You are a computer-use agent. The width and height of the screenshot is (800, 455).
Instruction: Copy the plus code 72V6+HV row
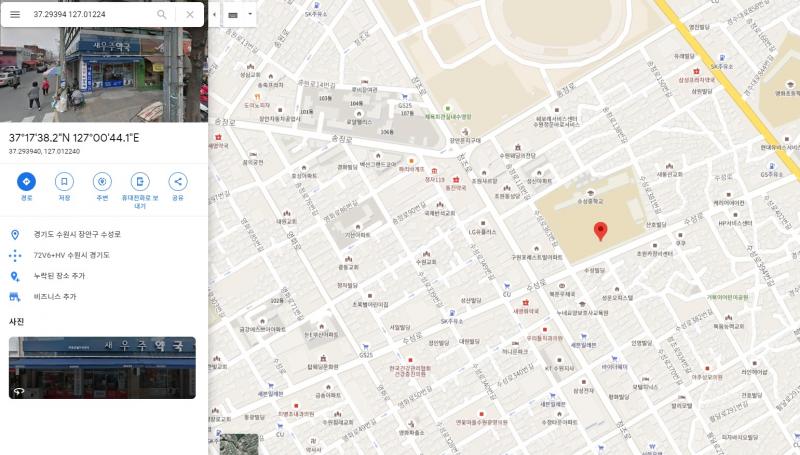click(104, 255)
